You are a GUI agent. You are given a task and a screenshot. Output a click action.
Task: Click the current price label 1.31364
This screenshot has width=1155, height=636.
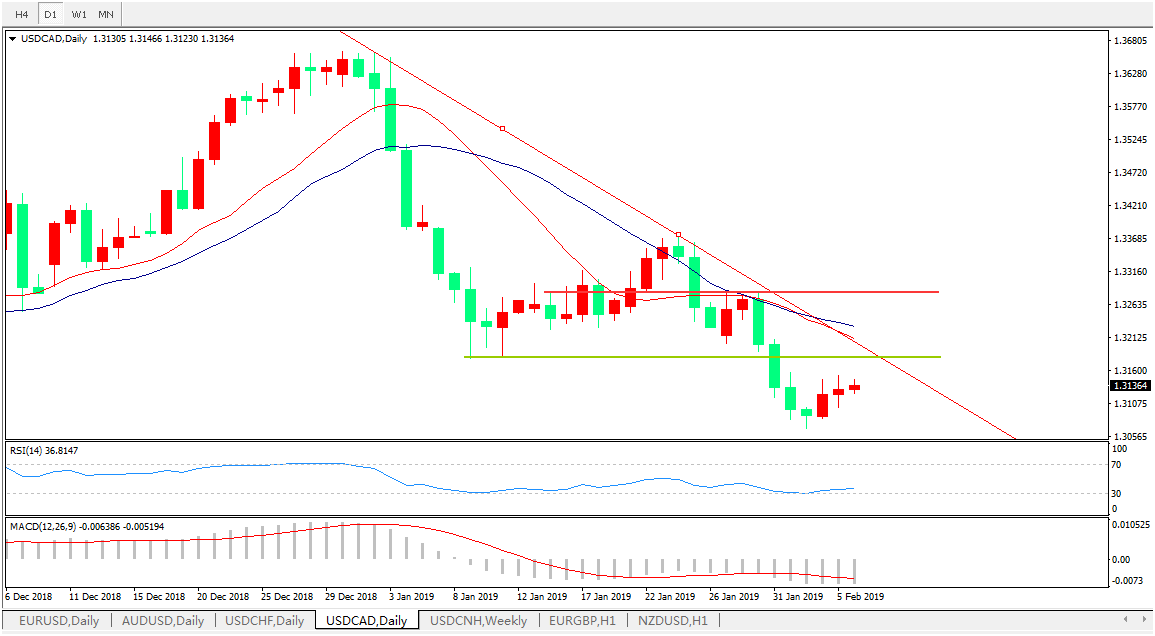(1130, 386)
